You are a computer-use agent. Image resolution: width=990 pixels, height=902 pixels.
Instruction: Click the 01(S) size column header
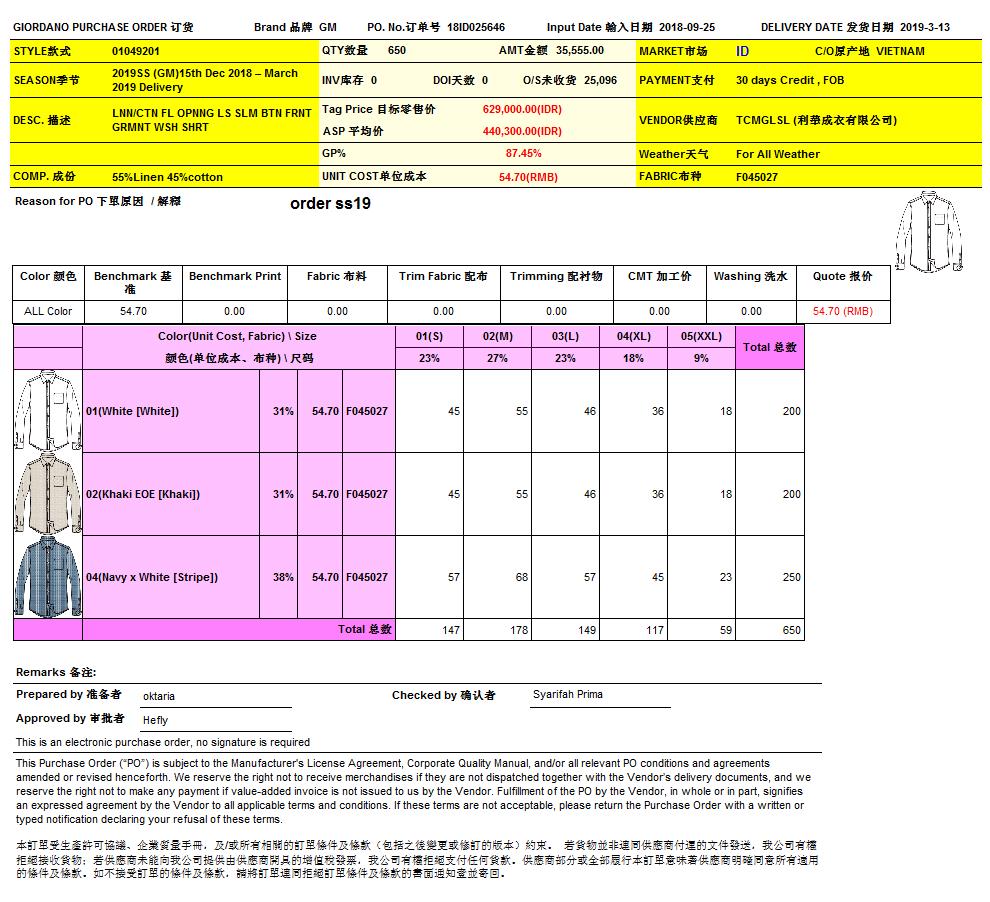coord(429,337)
